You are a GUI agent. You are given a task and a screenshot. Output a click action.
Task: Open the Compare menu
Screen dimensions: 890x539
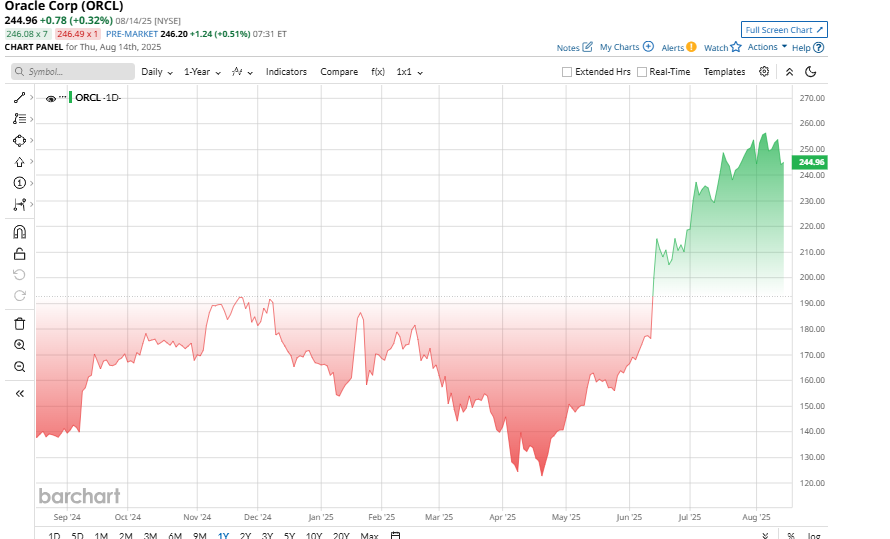coord(339,72)
